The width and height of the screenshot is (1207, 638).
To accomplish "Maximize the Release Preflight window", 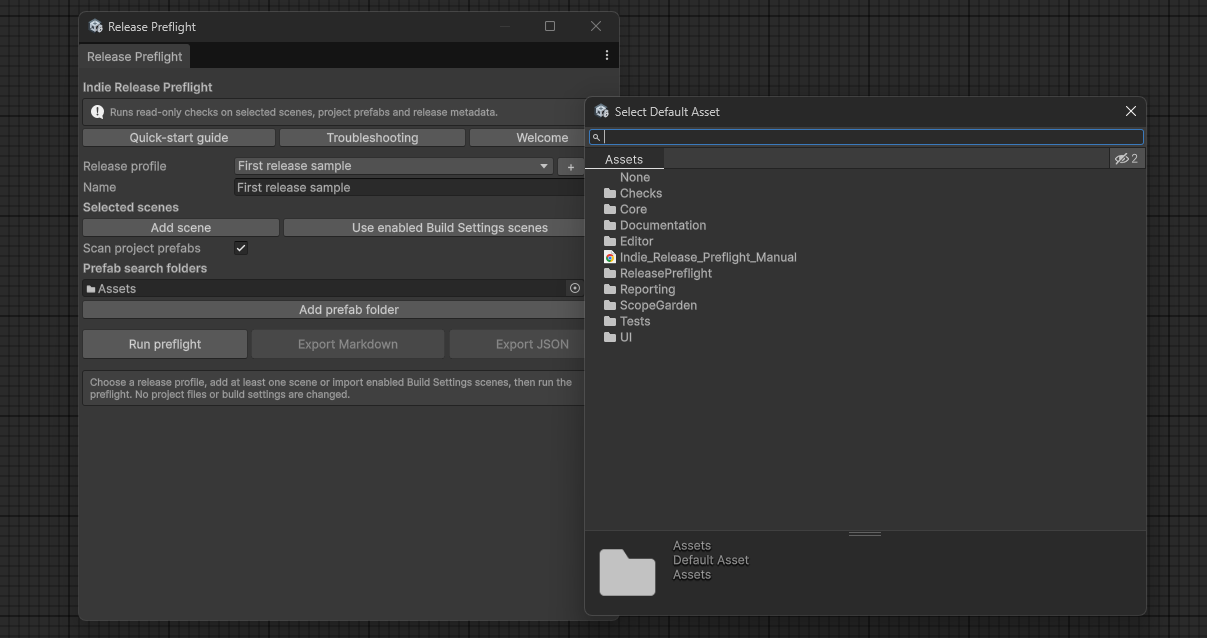I will pyautogui.click(x=550, y=27).
